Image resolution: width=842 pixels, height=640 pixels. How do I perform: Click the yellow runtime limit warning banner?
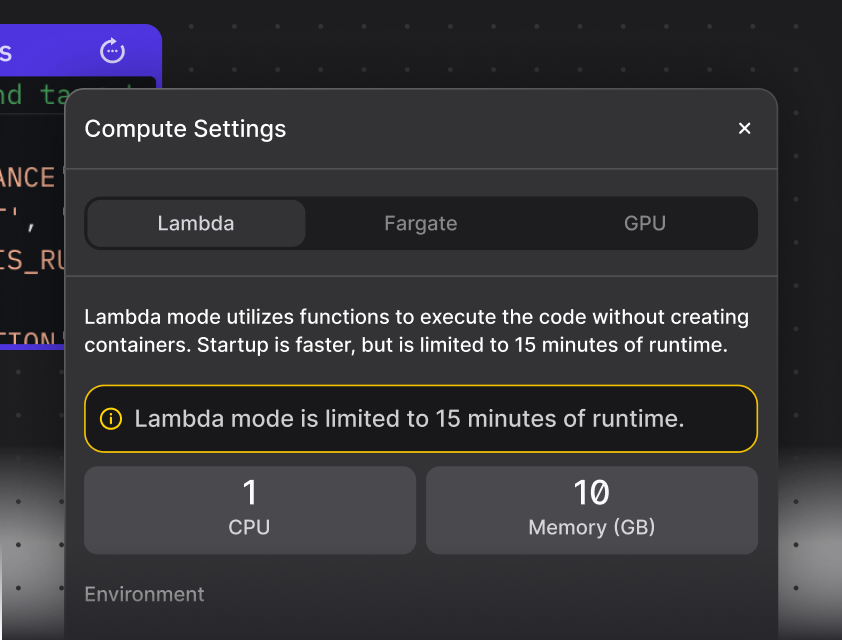421,419
